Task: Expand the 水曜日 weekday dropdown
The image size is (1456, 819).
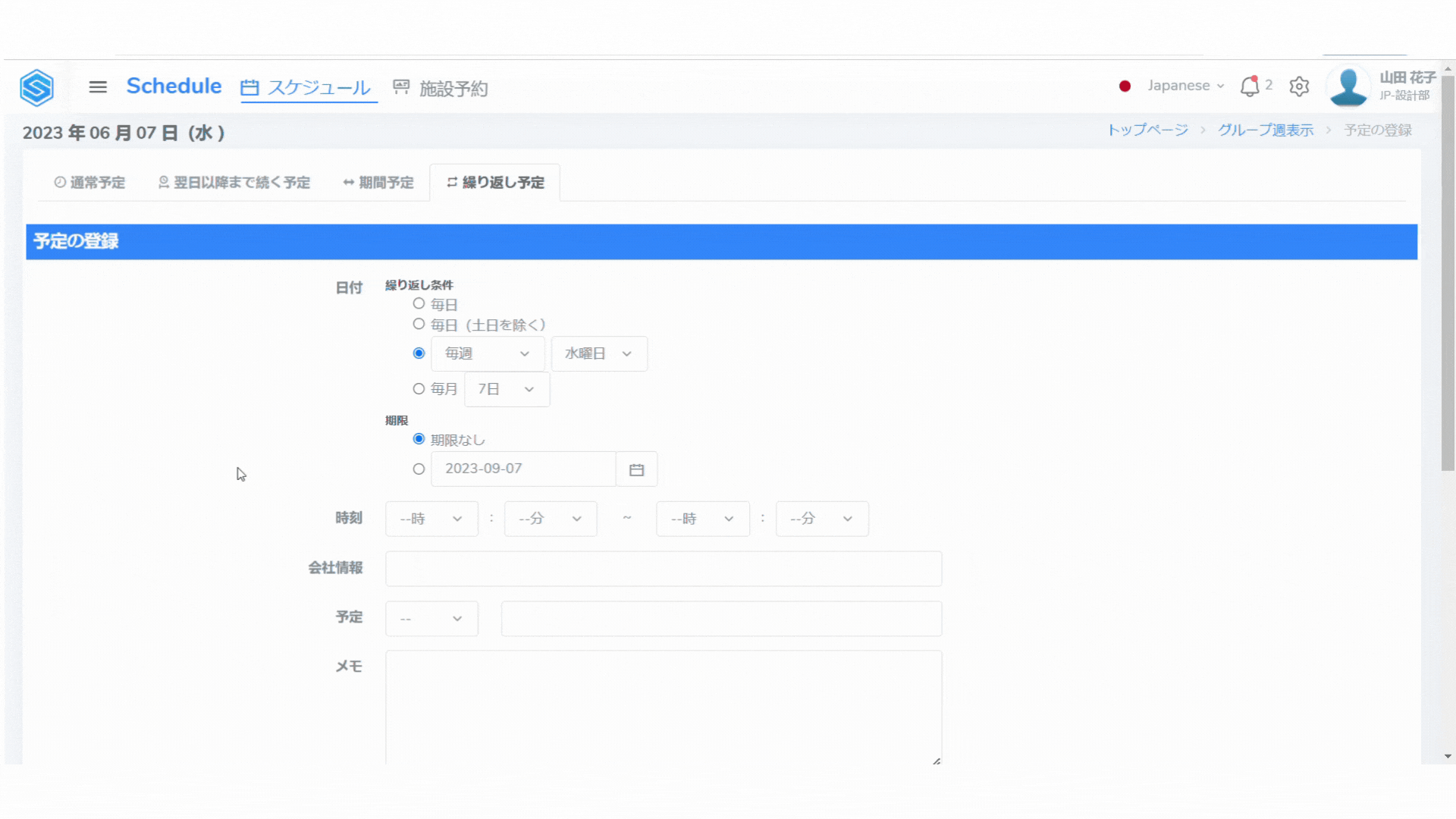Action: pos(598,354)
